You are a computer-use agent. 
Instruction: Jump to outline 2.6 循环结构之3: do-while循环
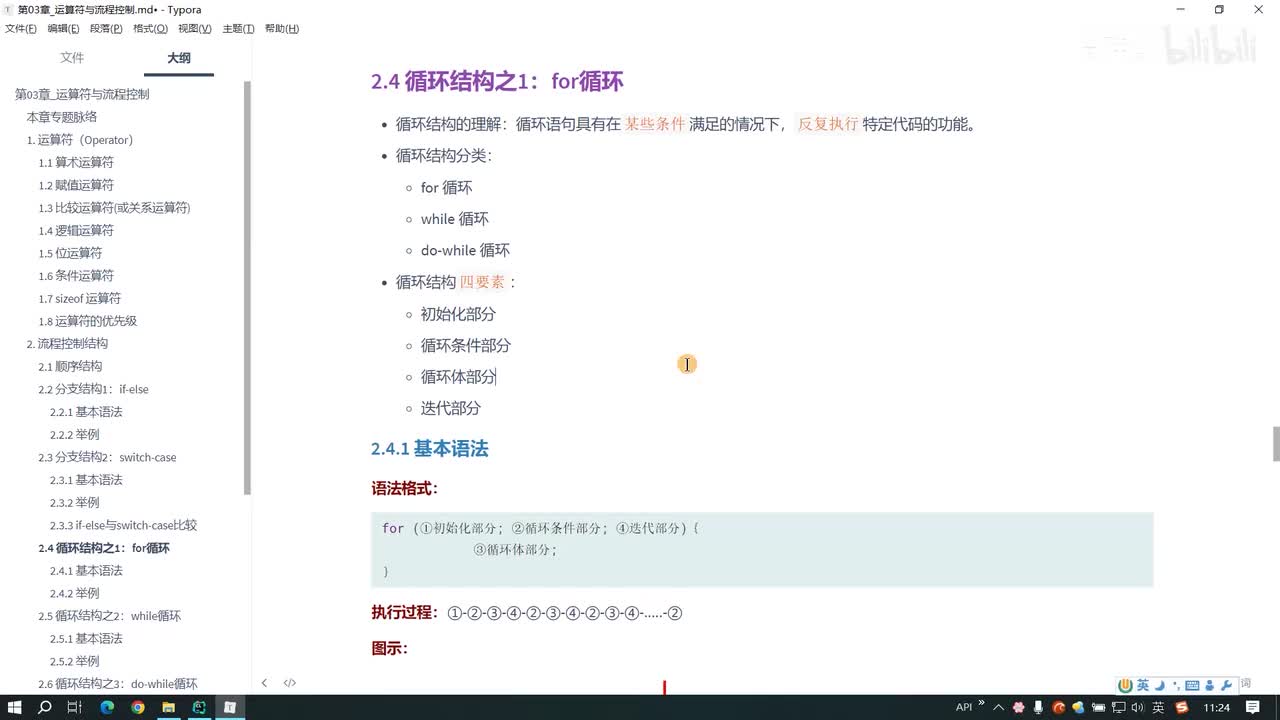pyautogui.click(x=117, y=684)
